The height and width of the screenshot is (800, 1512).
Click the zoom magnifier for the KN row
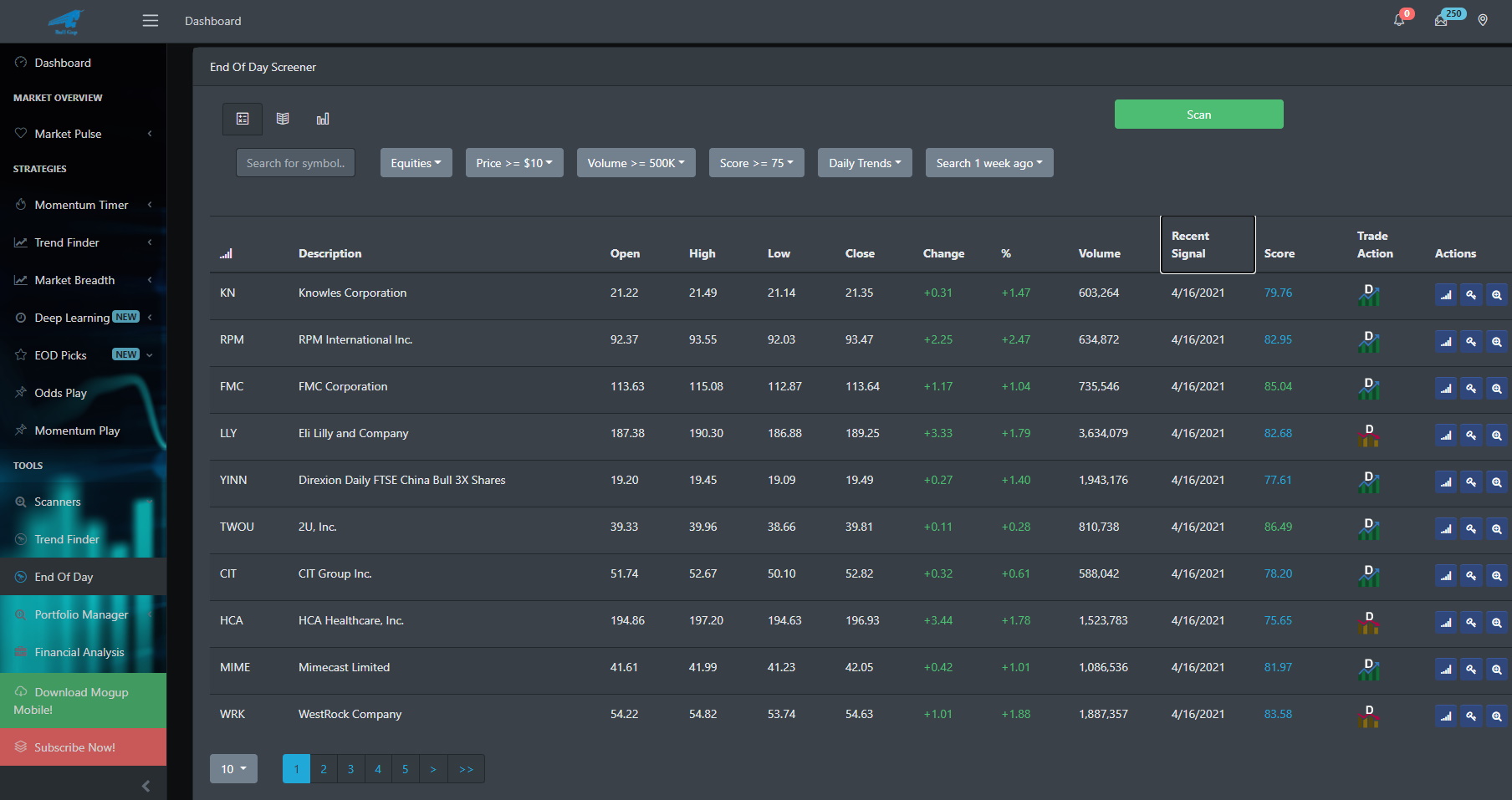[x=1497, y=294]
